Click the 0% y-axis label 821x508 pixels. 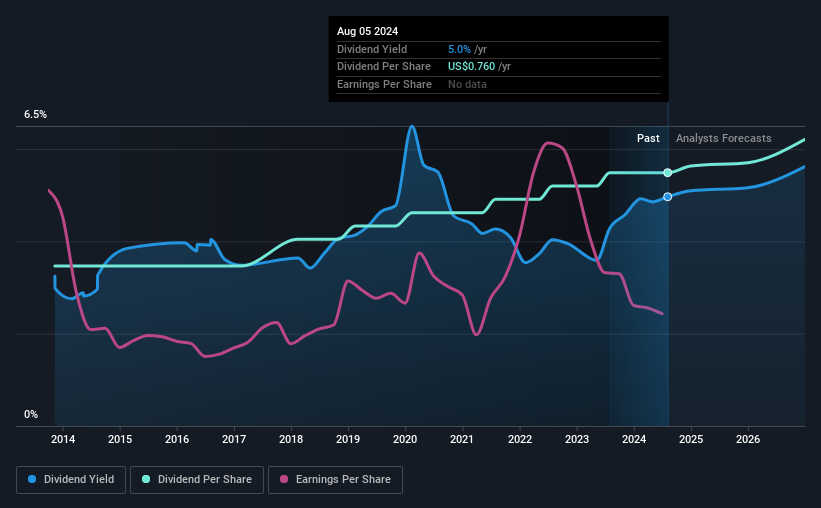click(31, 414)
